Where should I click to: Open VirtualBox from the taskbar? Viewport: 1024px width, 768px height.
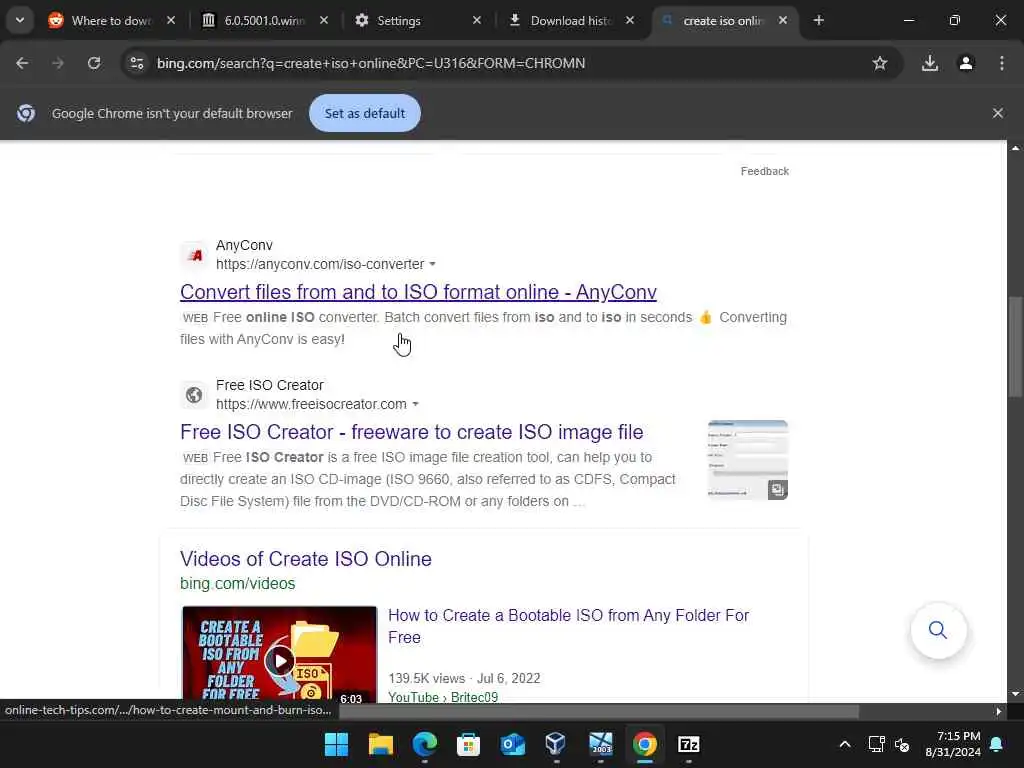tap(556, 744)
